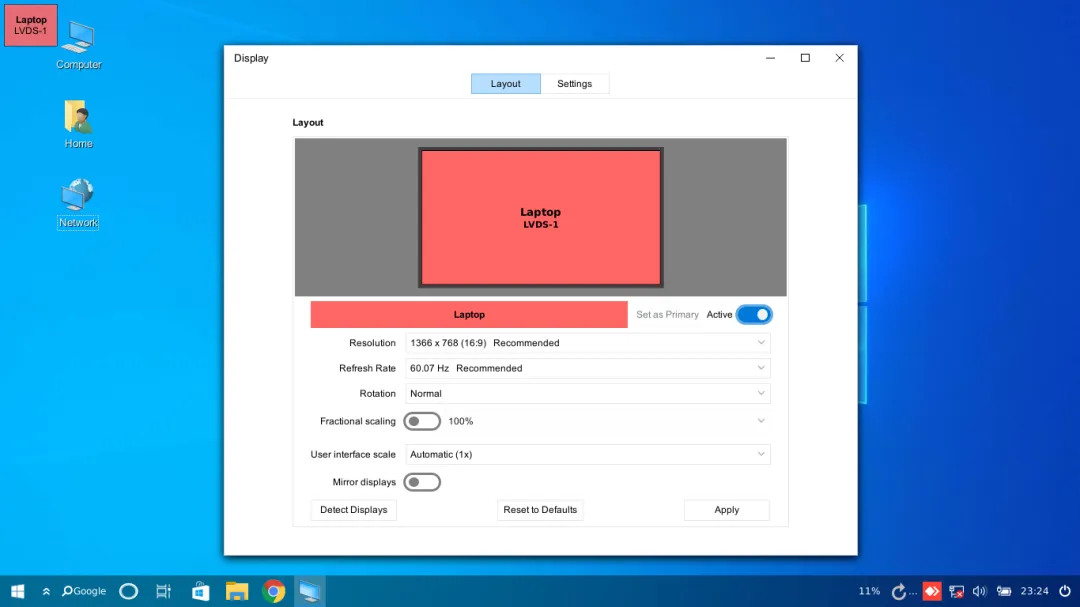
Task: Click Reset to Defaults
Action: click(540, 510)
